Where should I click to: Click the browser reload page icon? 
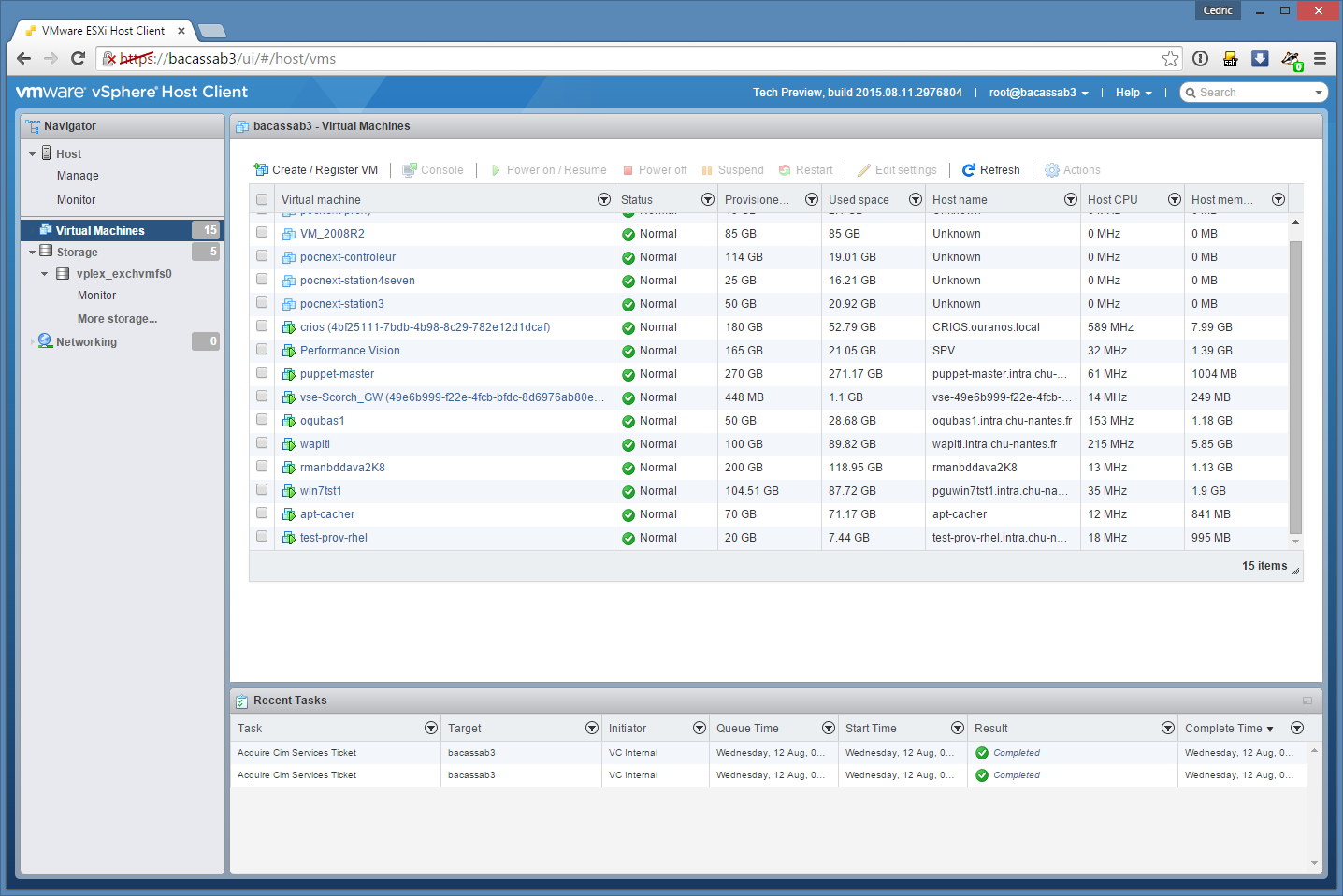(x=79, y=58)
